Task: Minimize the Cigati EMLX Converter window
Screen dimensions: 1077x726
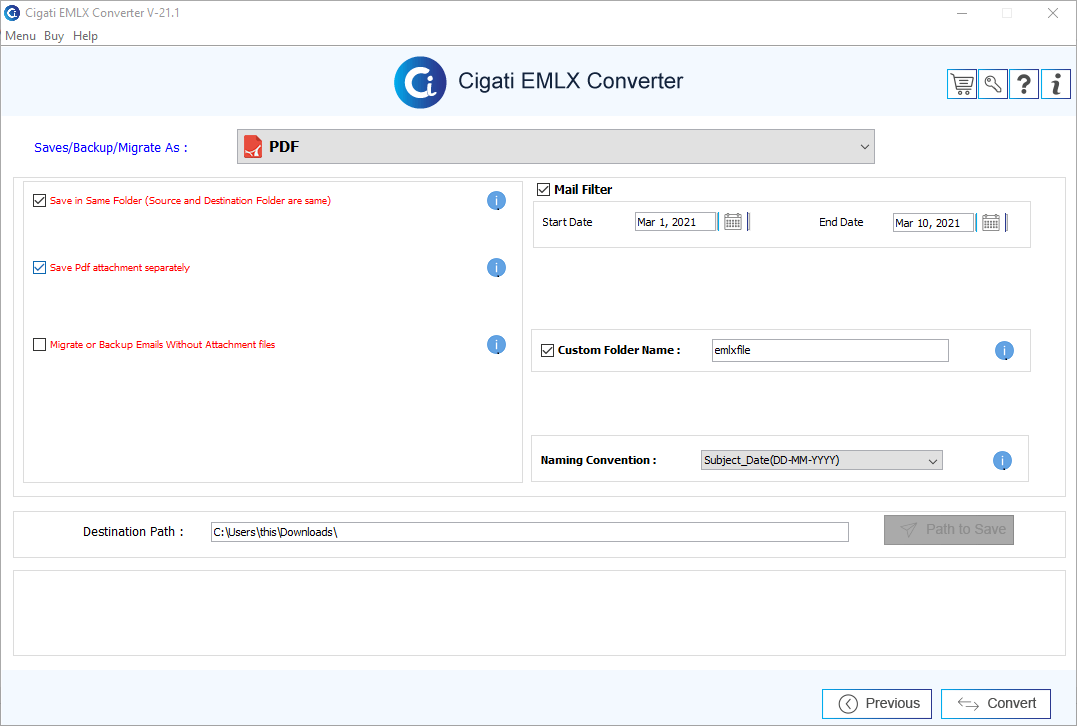Action: click(x=962, y=13)
